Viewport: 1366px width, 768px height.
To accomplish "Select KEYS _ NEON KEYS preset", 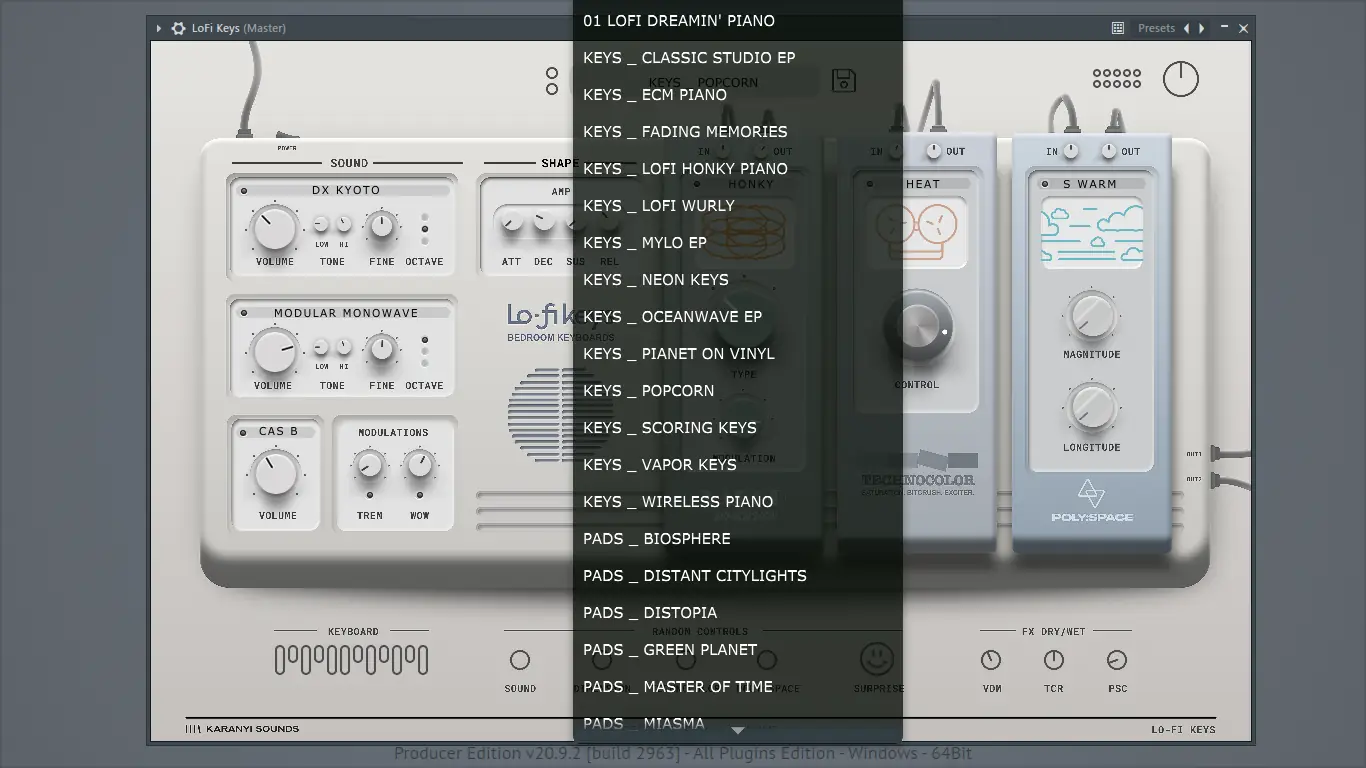I will pos(738,279).
